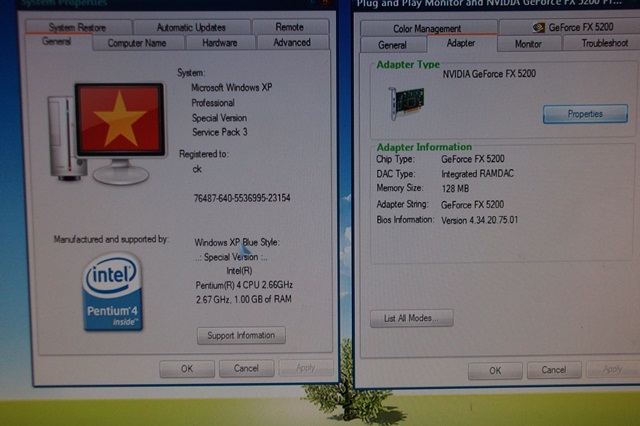Select the Adapter tab
The height and width of the screenshot is (426, 640).
[x=460, y=43]
